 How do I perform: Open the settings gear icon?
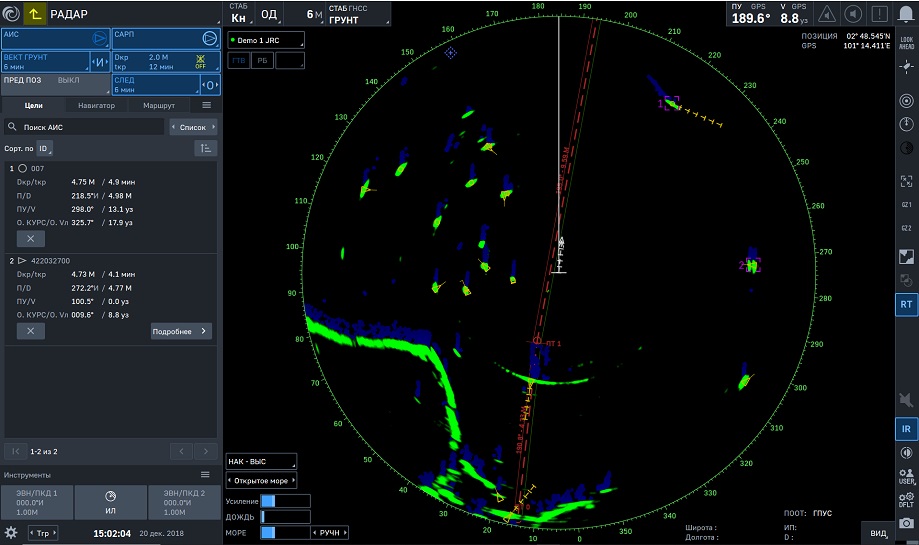[x=11, y=533]
